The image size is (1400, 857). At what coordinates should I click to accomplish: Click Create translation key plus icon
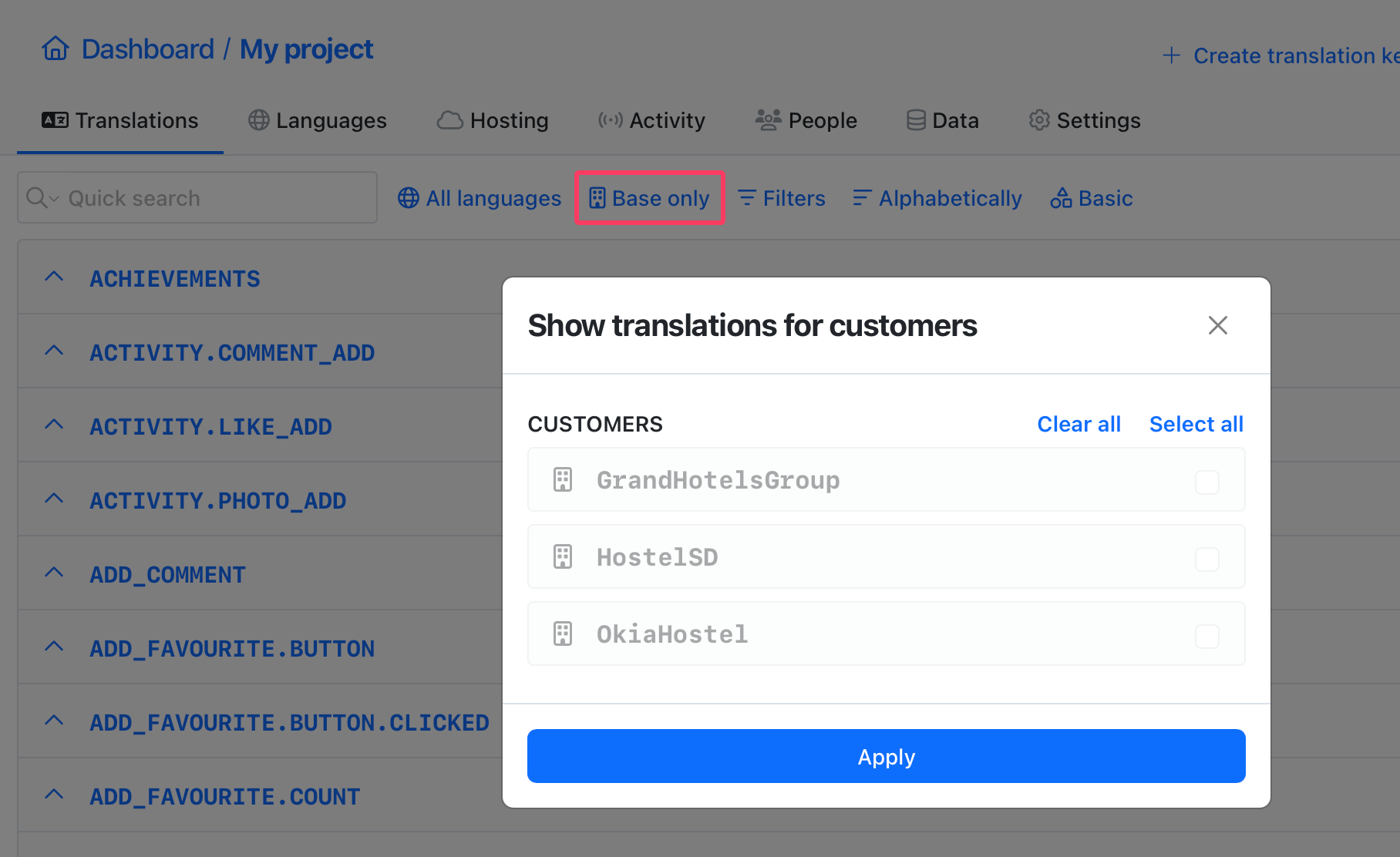pos(1171,55)
